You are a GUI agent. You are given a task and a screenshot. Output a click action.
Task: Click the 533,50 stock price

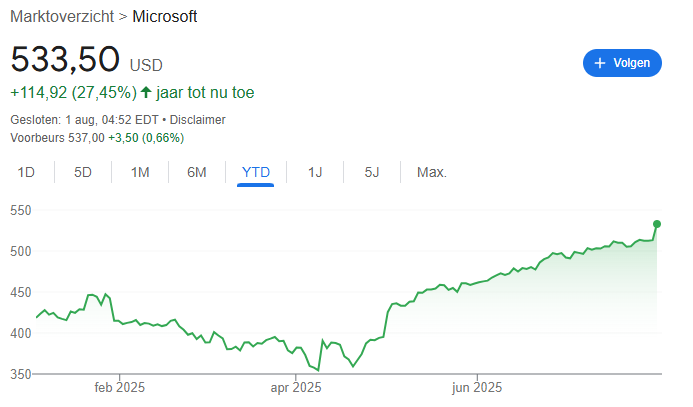coord(66,59)
